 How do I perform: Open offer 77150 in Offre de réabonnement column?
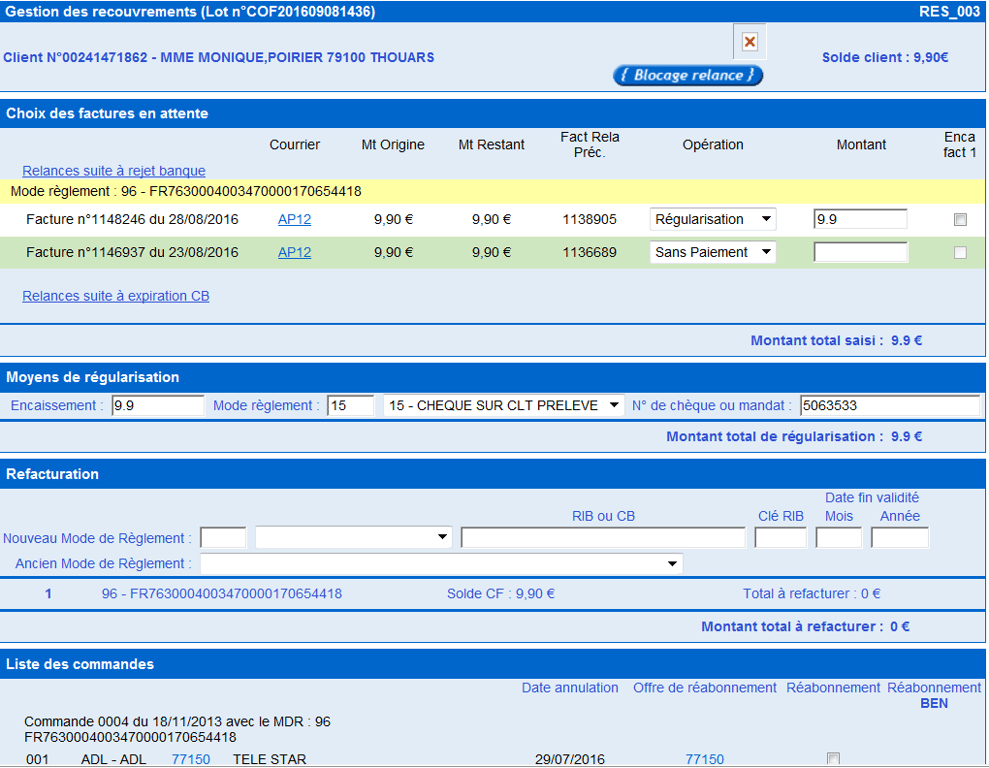704,760
